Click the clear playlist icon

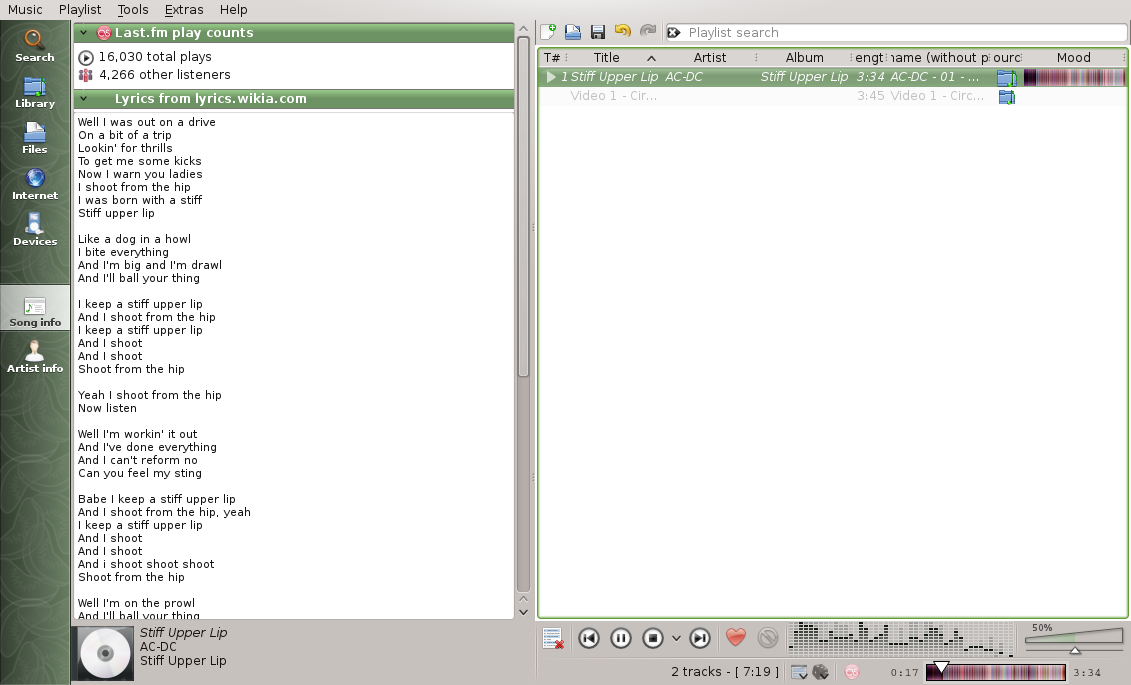(x=553, y=638)
